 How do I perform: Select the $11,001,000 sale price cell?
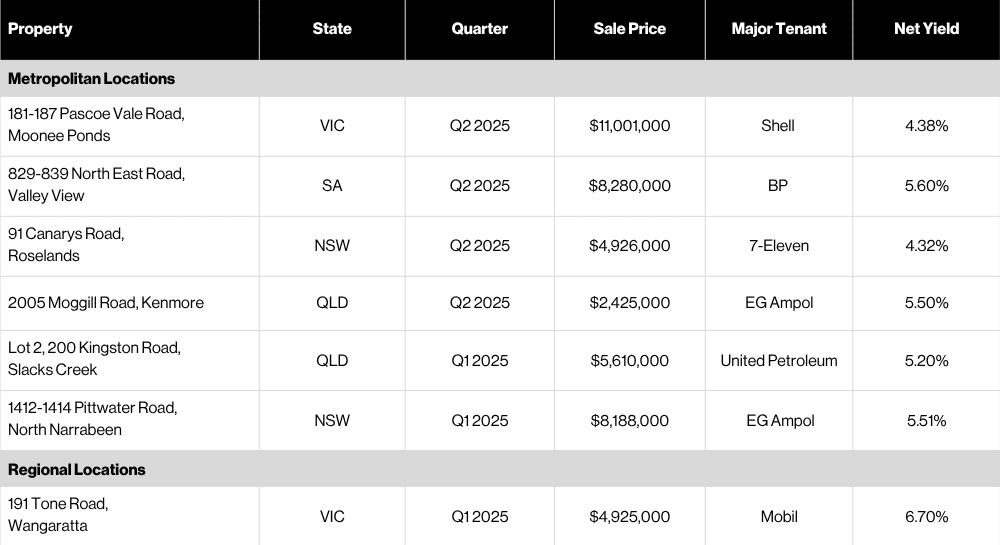630,126
